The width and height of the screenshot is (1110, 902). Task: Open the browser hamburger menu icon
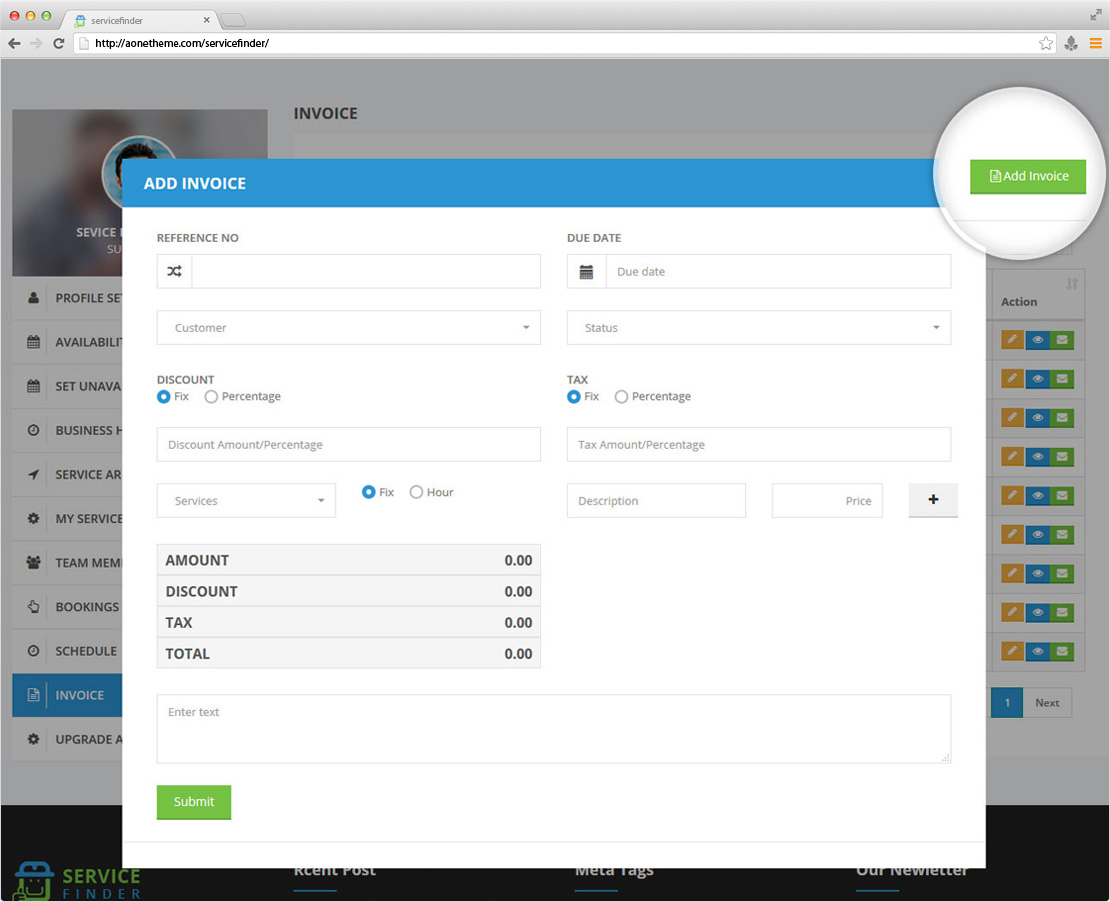pos(1096,43)
